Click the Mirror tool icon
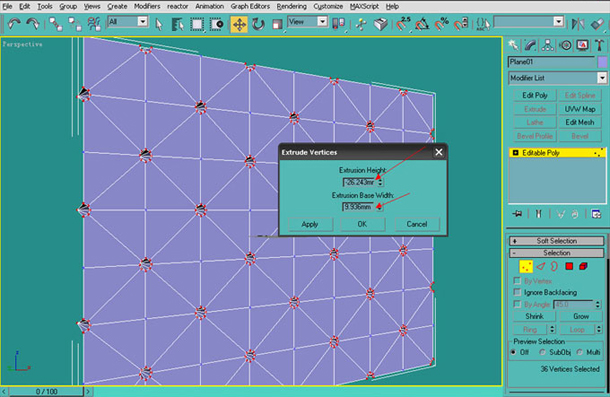610x397 pixels. pos(578,24)
